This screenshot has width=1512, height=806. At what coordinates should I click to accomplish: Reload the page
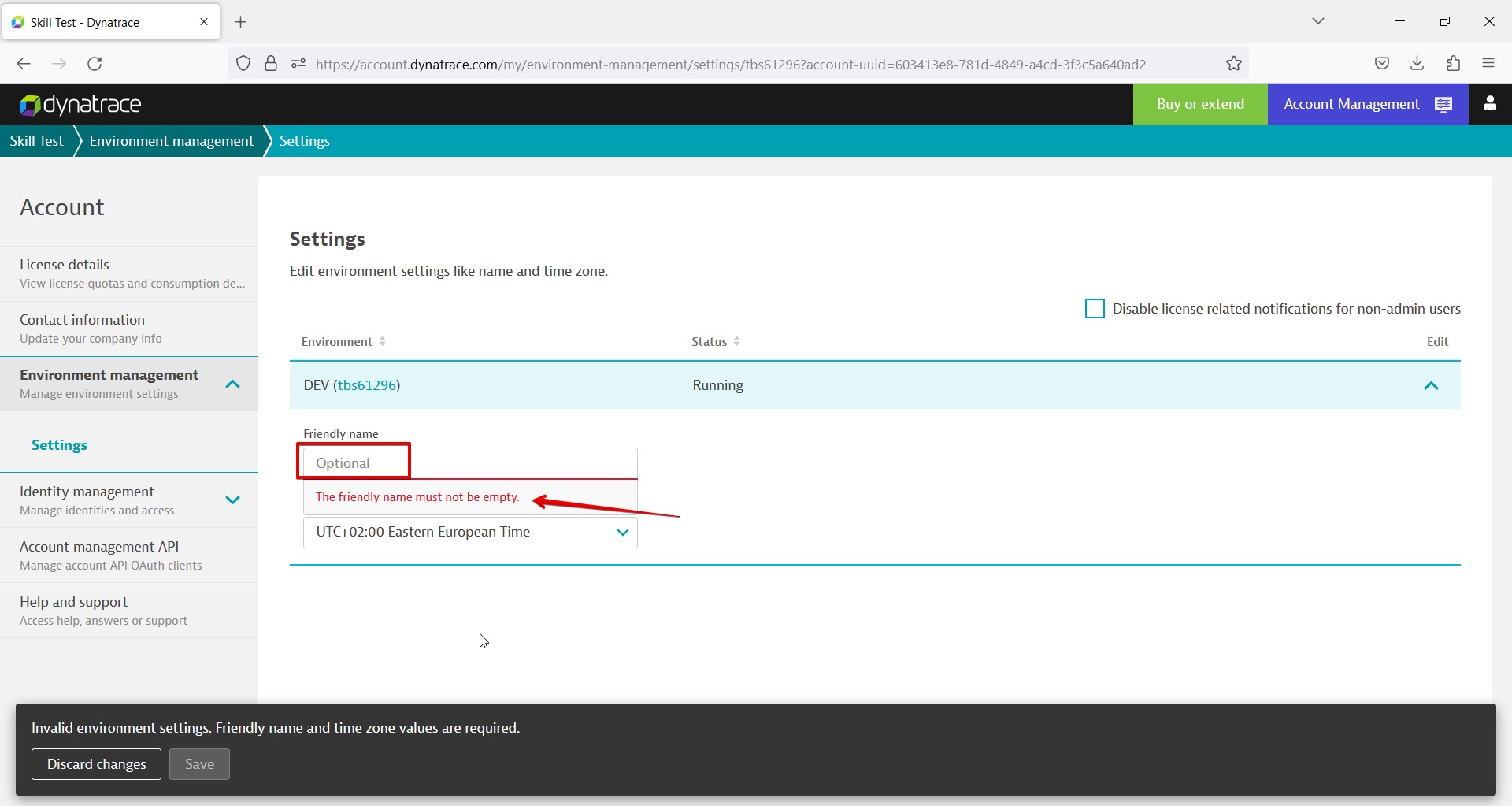[94, 64]
